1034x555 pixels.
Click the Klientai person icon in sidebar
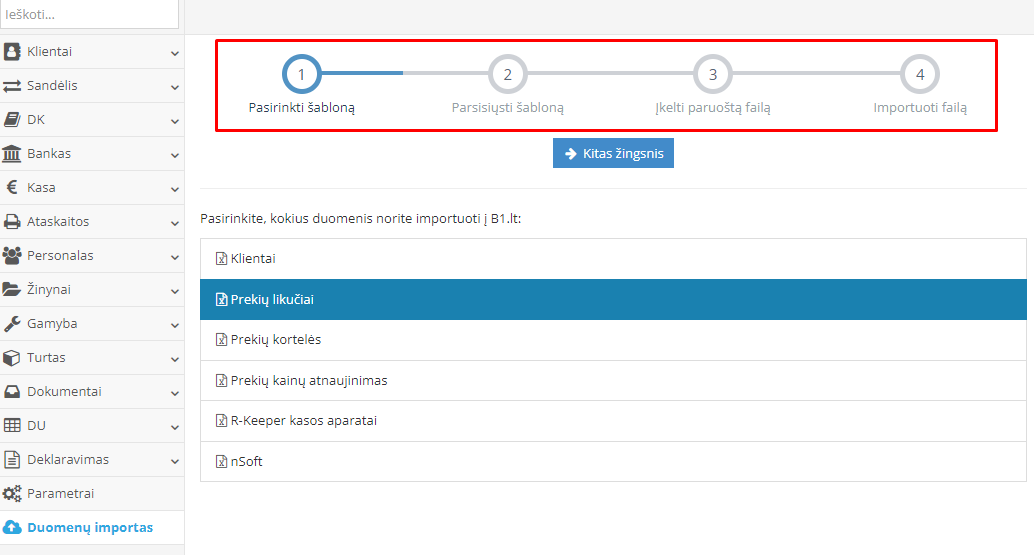pos(12,52)
